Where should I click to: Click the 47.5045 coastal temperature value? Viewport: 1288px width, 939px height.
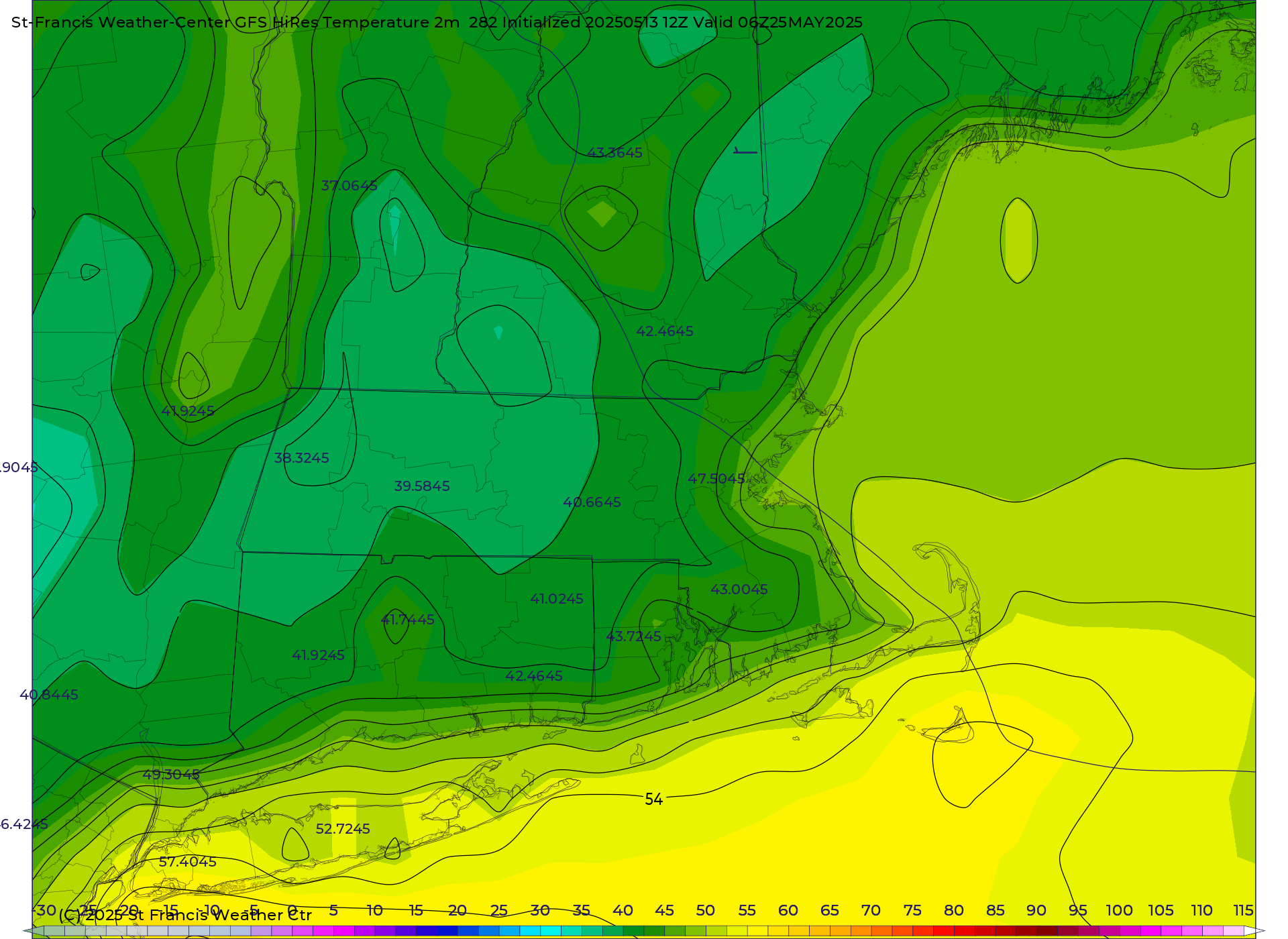[716, 479]
